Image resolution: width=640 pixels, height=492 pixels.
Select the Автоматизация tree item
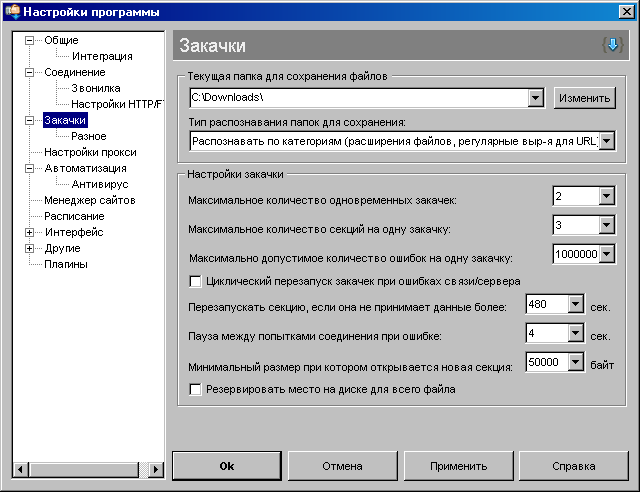point(86,168)
